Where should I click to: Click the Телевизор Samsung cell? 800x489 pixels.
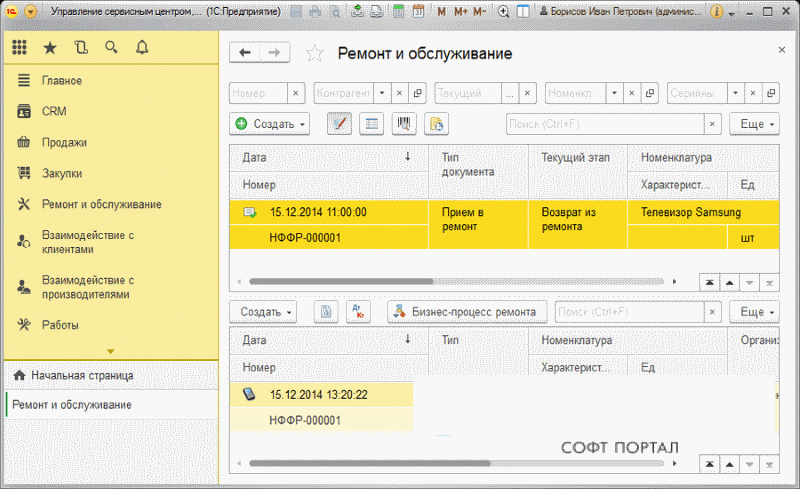click(704, 212)
